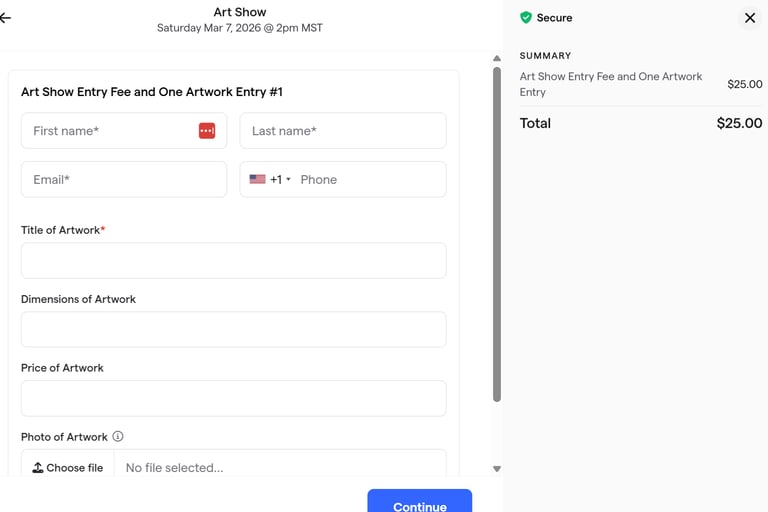The width and height of the screenshot is (768, 512).
Task: Click the back arrow icon
Action: (x=5, y=18)
